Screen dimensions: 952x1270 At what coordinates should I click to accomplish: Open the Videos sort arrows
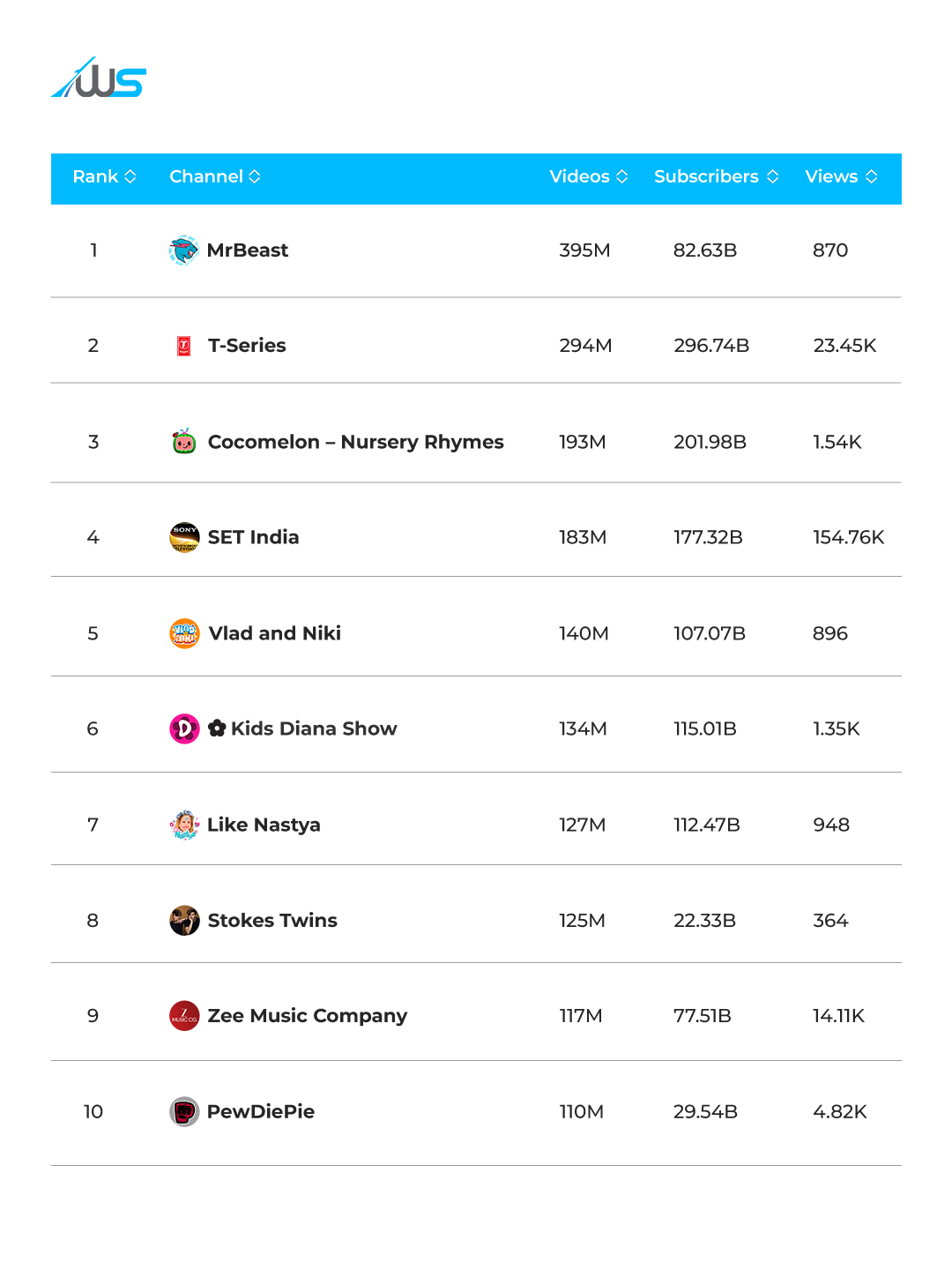622,176
